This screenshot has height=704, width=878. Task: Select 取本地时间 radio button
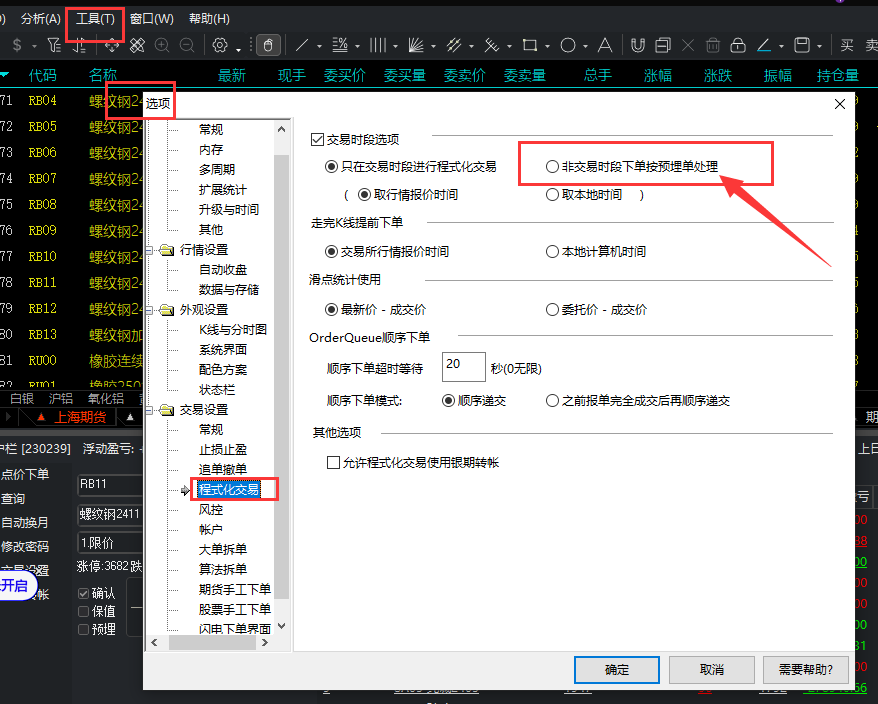(x=552, y=194)
